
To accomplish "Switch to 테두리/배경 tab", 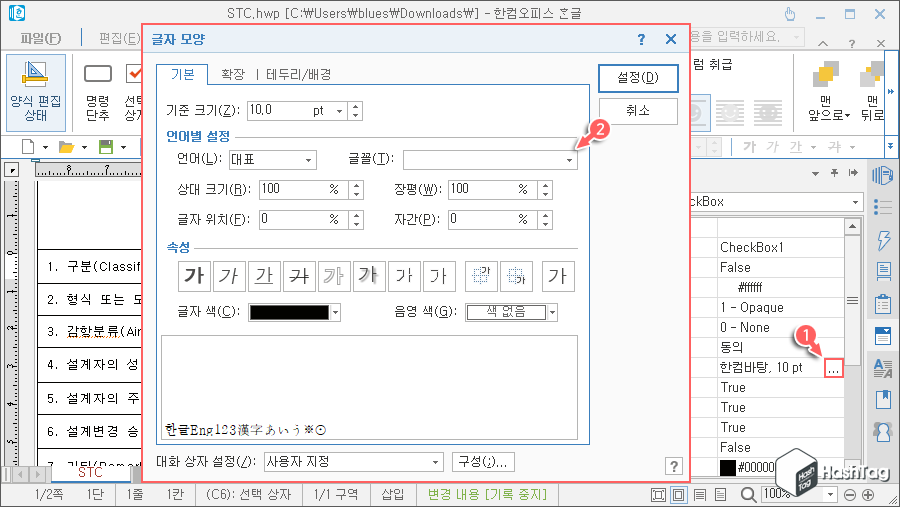I will point(298,75).
